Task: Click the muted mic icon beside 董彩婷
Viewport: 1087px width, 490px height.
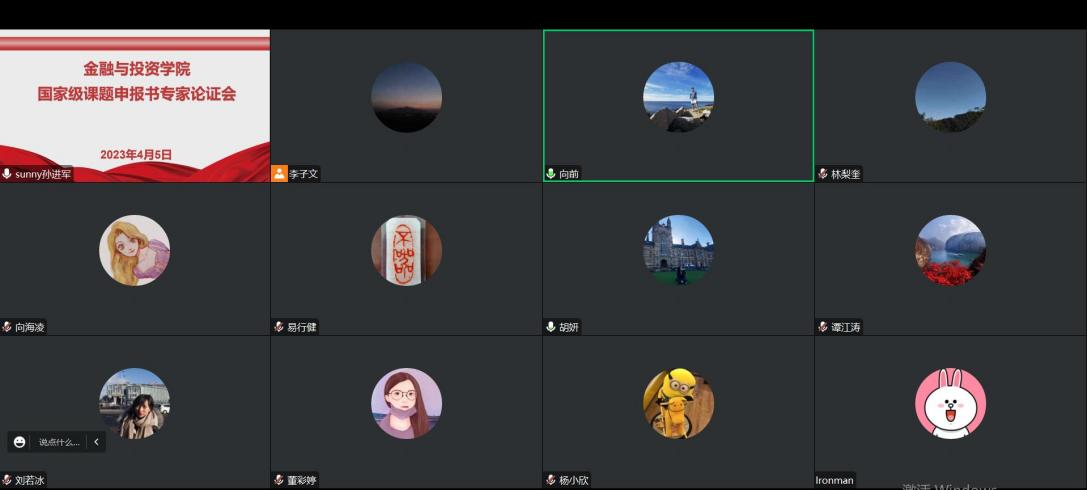Action: tap(279, 480)
